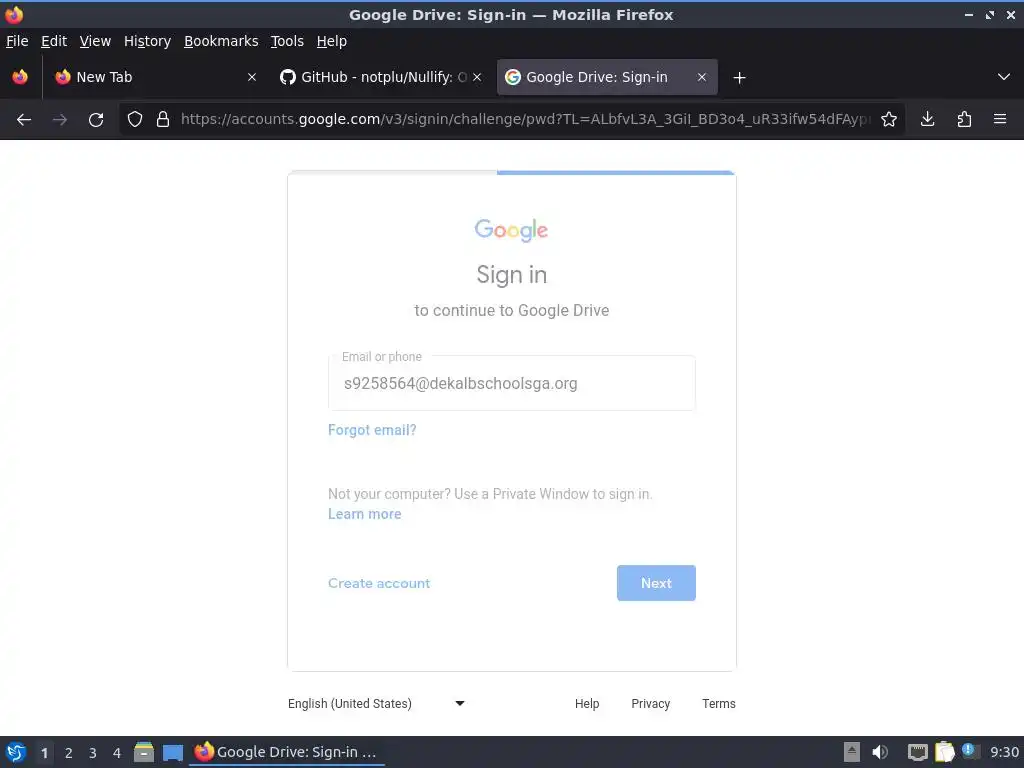The height and width of the screenshot is (768, 1024).
Task: Open the Privacy footer link
Action: point(650,703)
